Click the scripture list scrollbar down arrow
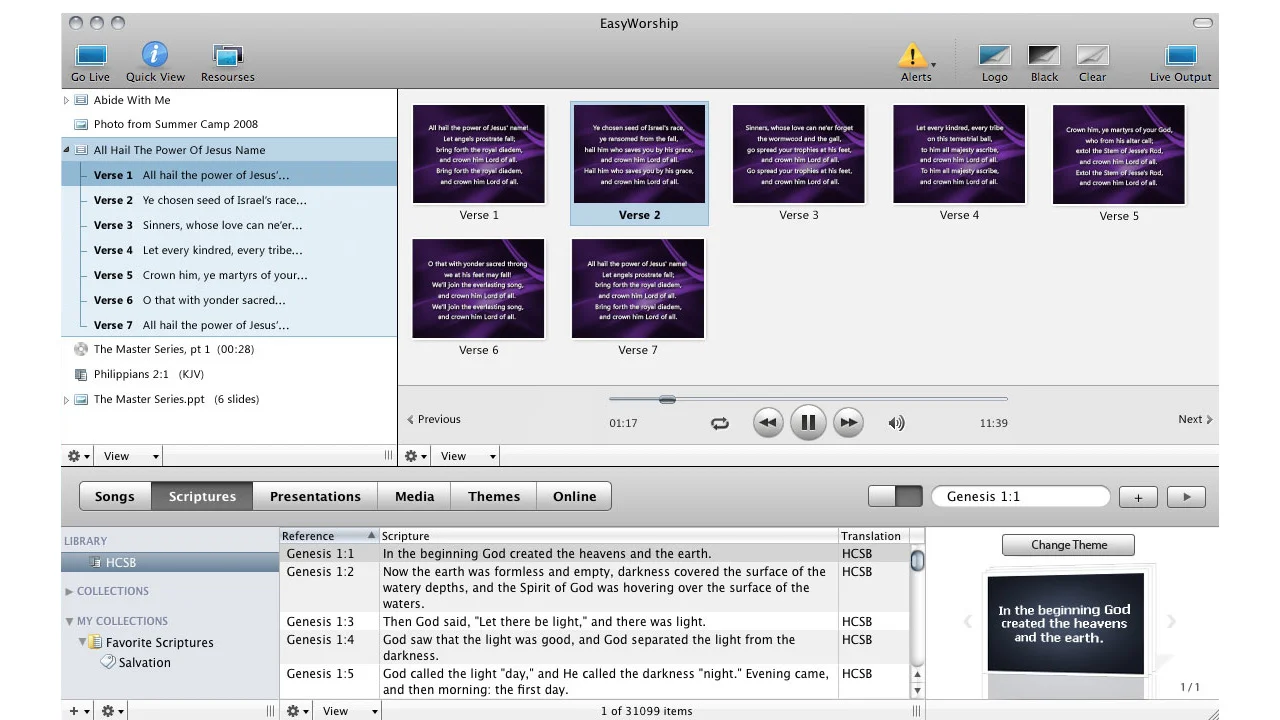Screen dimensions: 1280x720 (917, 690)
